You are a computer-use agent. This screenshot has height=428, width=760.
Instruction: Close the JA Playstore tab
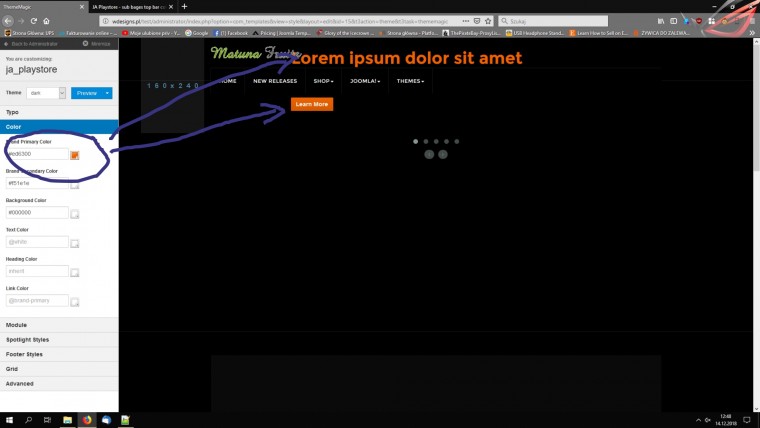[x=171, y=7]
